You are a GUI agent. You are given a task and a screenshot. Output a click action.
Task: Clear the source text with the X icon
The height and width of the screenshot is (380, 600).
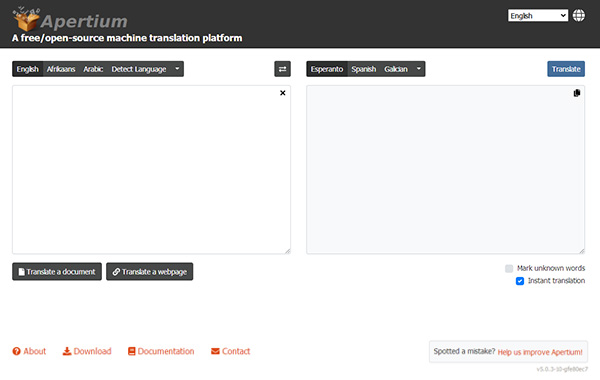283,93
